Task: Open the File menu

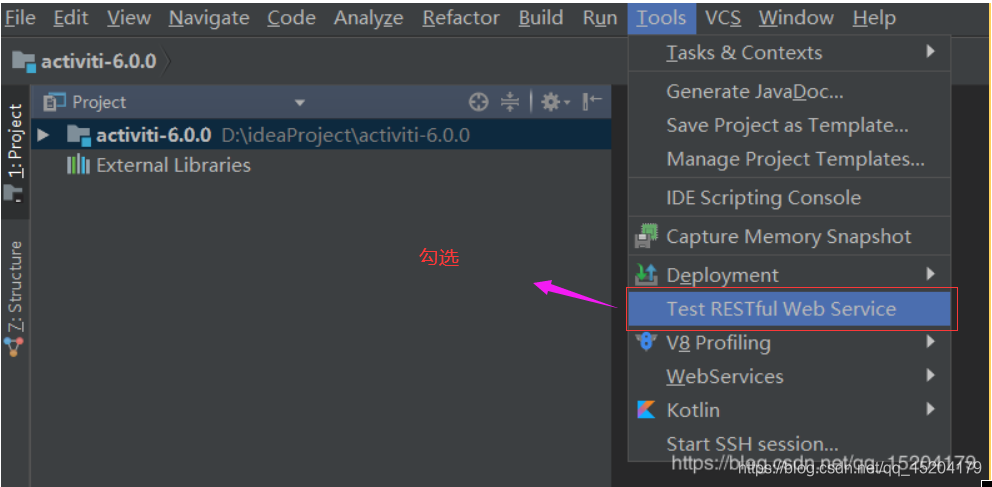Action: (x=20, y=18)
